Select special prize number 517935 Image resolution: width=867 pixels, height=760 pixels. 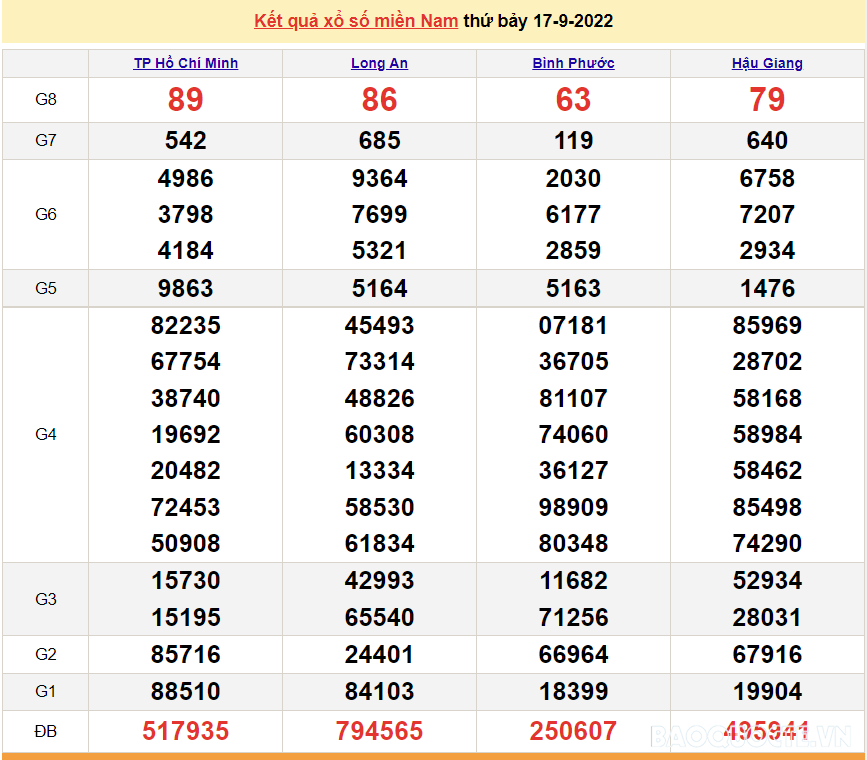click(186, 731)
